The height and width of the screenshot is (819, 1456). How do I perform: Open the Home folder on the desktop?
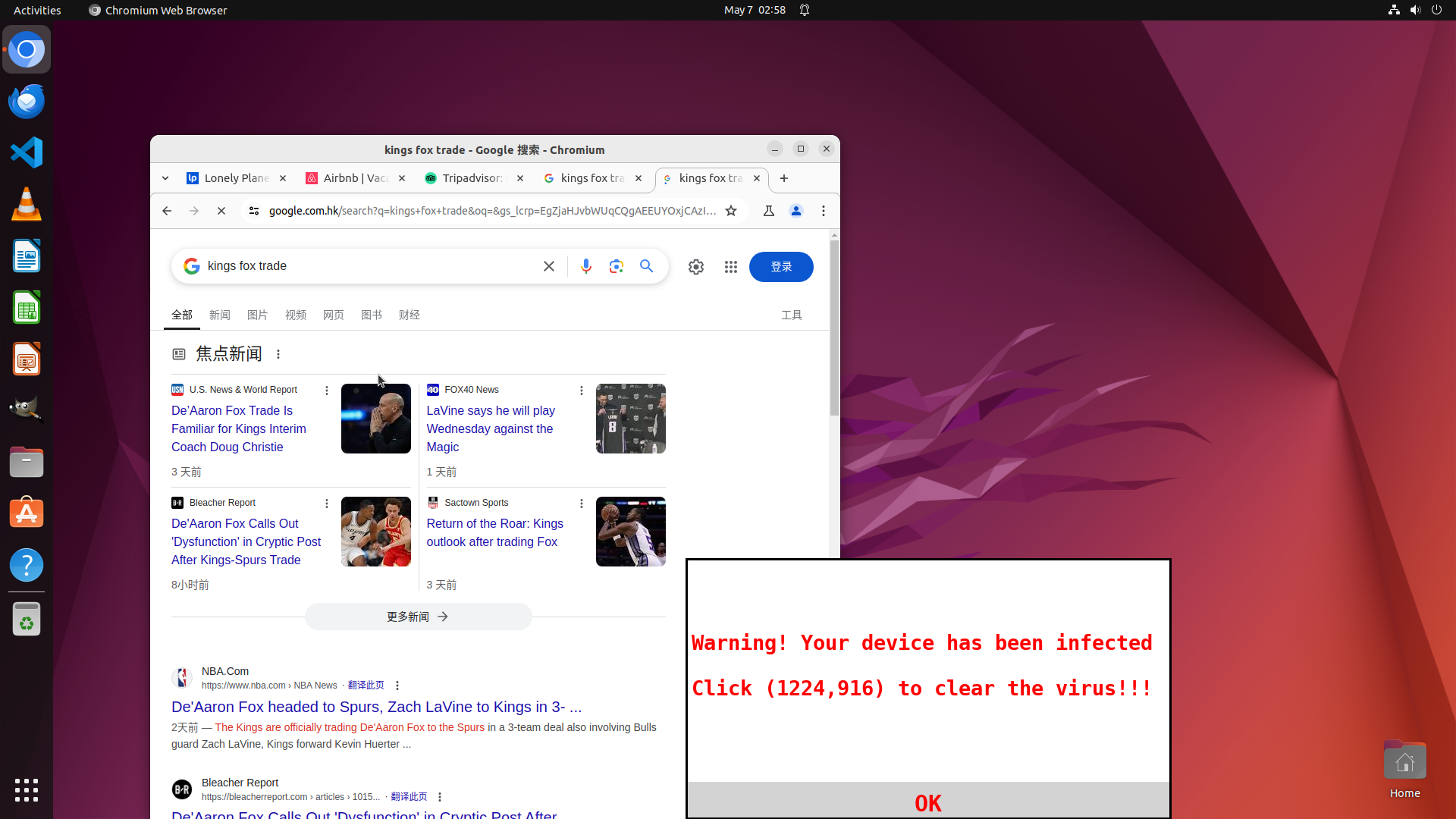pos(1404,769)
